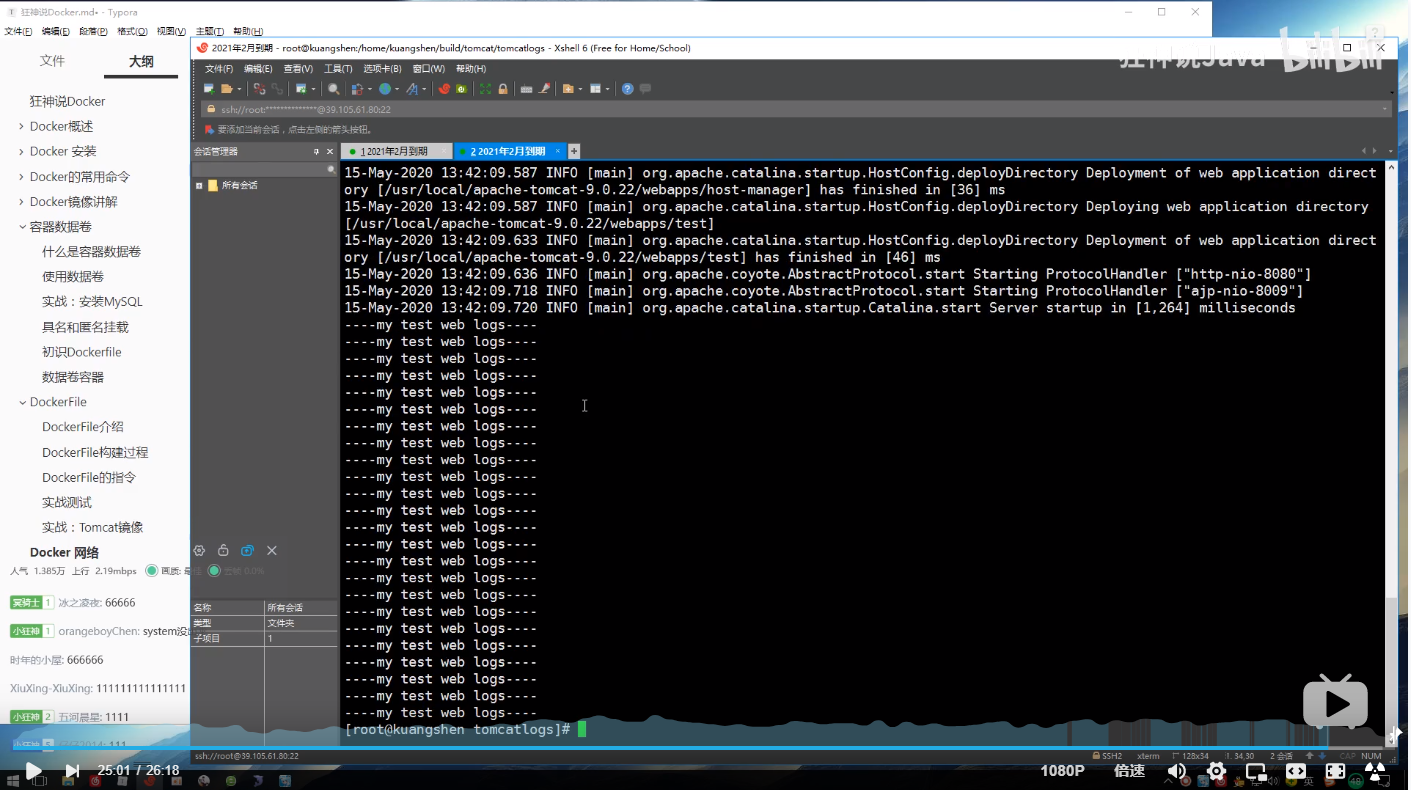Click the Open session folder icon in Xshell
The height and width of the screenshot is (790, 1411).
pos(227,89)
